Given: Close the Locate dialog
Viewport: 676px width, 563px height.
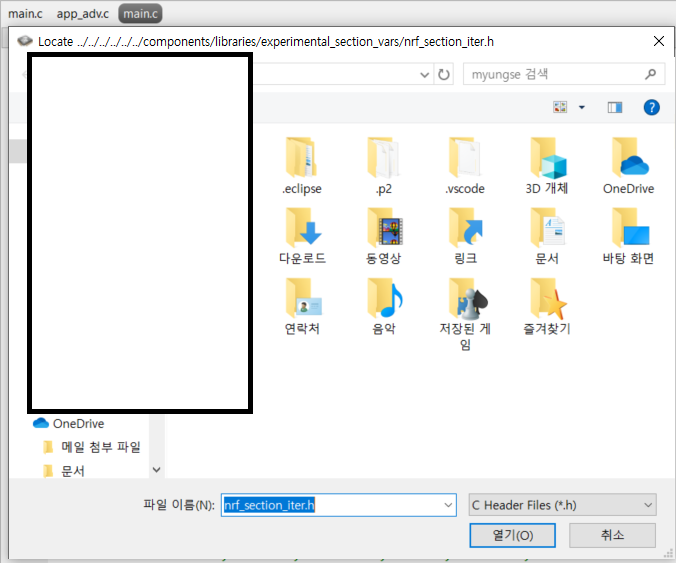Looking at the screenshot, I should click(x=658, y=41).
